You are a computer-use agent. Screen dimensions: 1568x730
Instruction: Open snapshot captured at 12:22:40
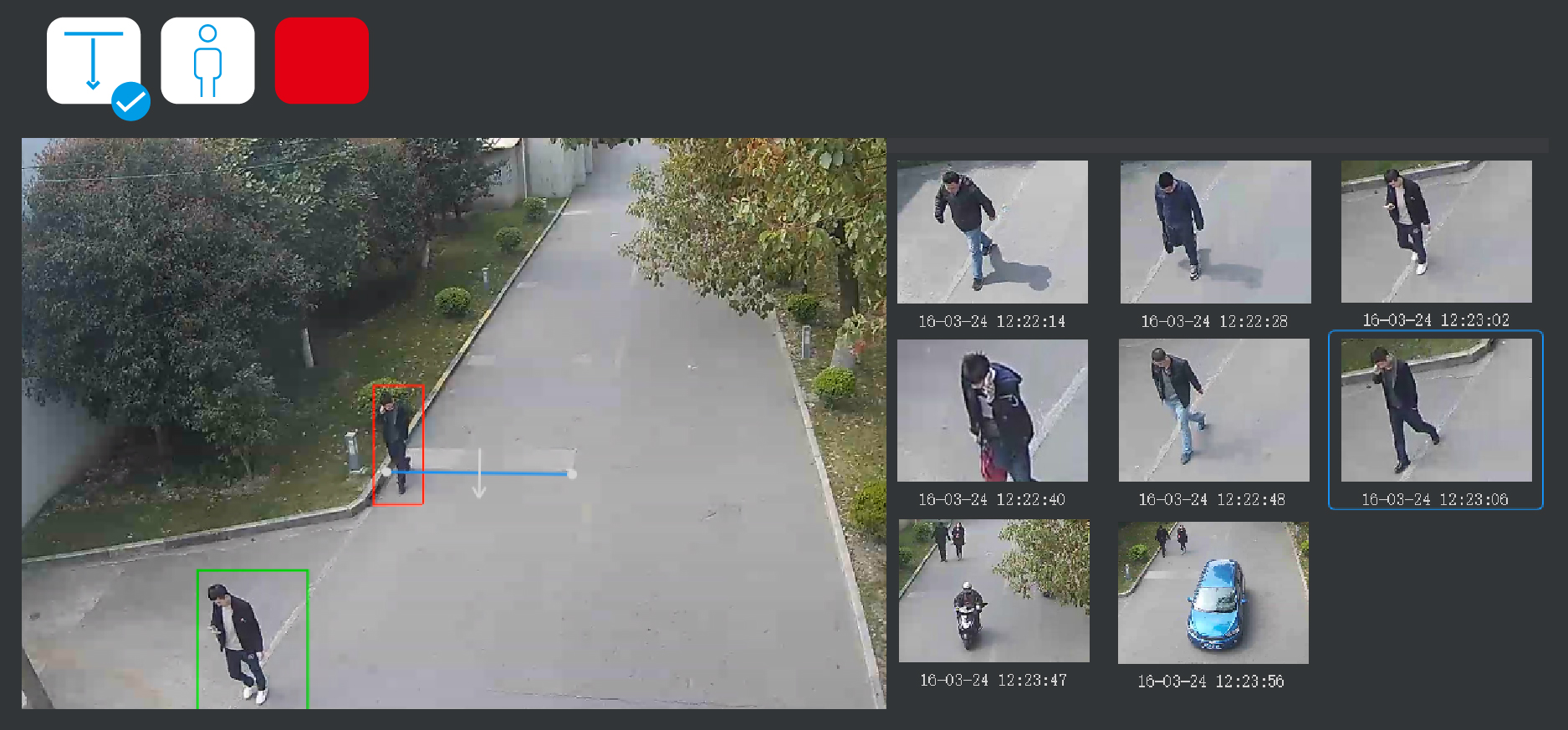[993, 410]
